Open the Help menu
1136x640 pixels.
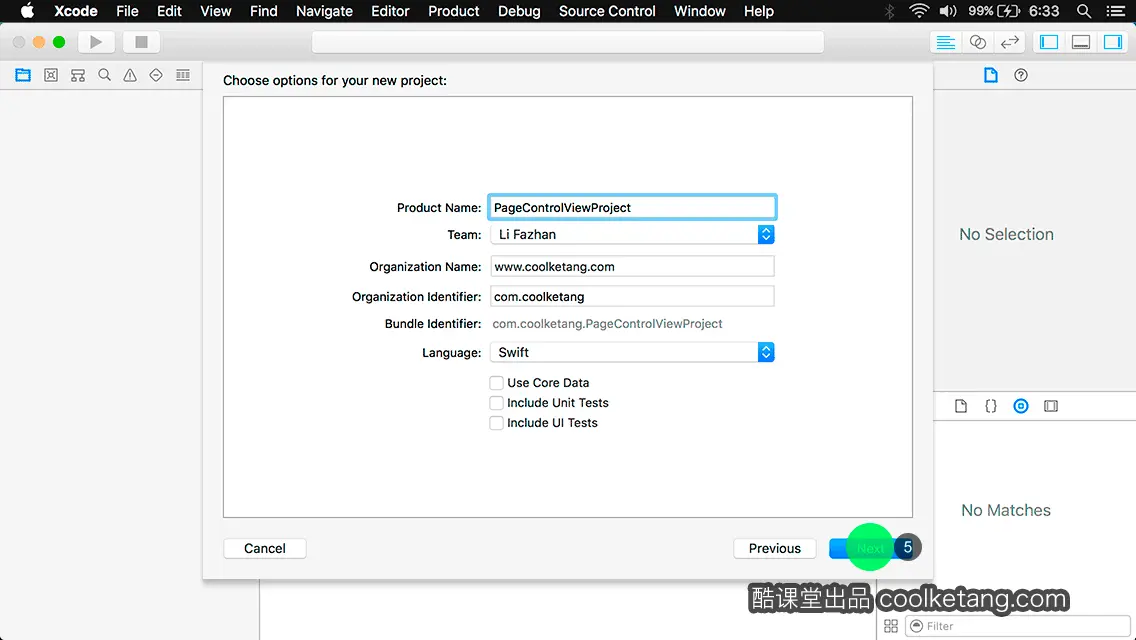(x=759, y=11)
